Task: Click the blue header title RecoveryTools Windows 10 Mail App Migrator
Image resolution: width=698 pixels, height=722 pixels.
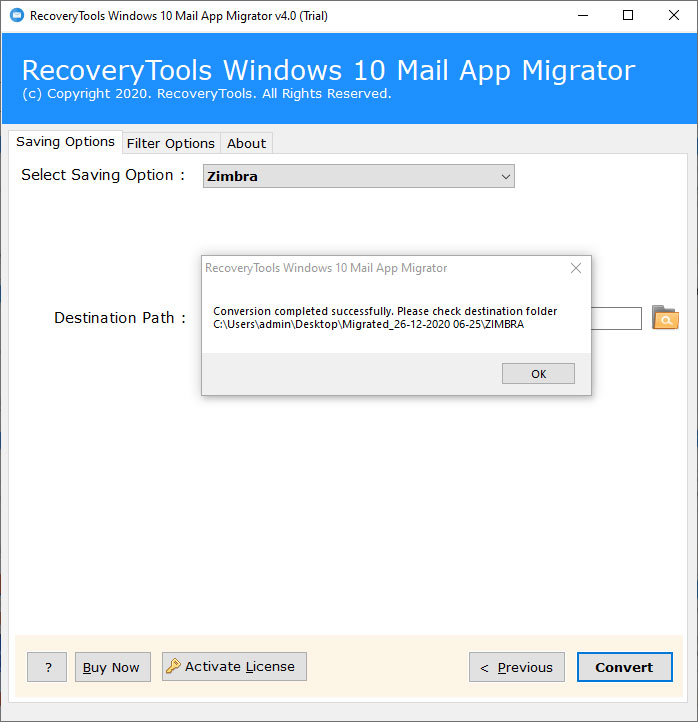Action: point(328,70)
